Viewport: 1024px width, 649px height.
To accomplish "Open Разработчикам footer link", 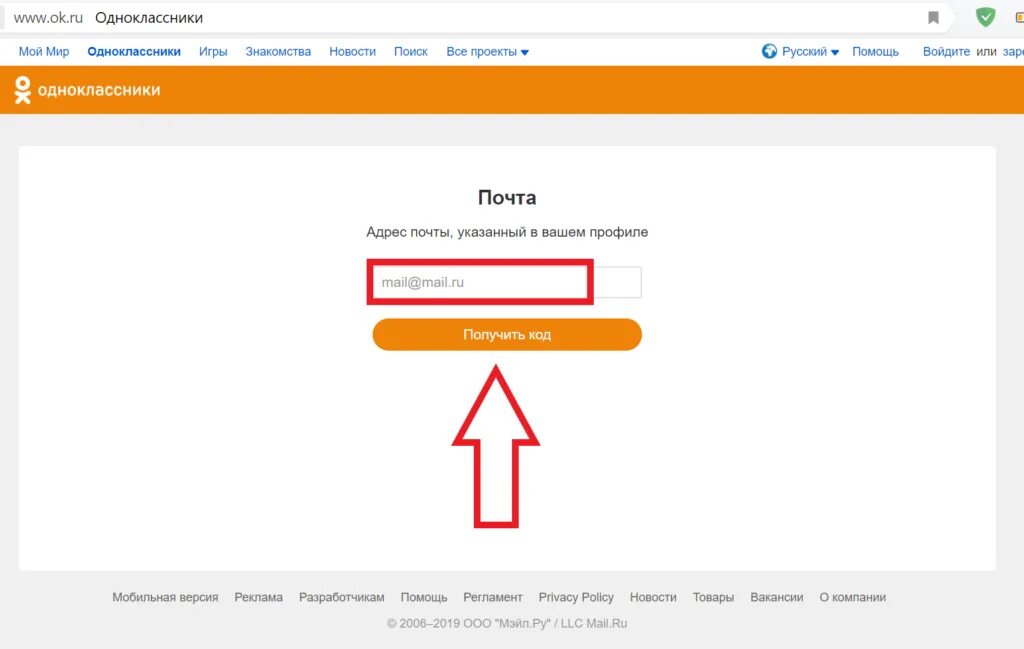I will 342,597.
